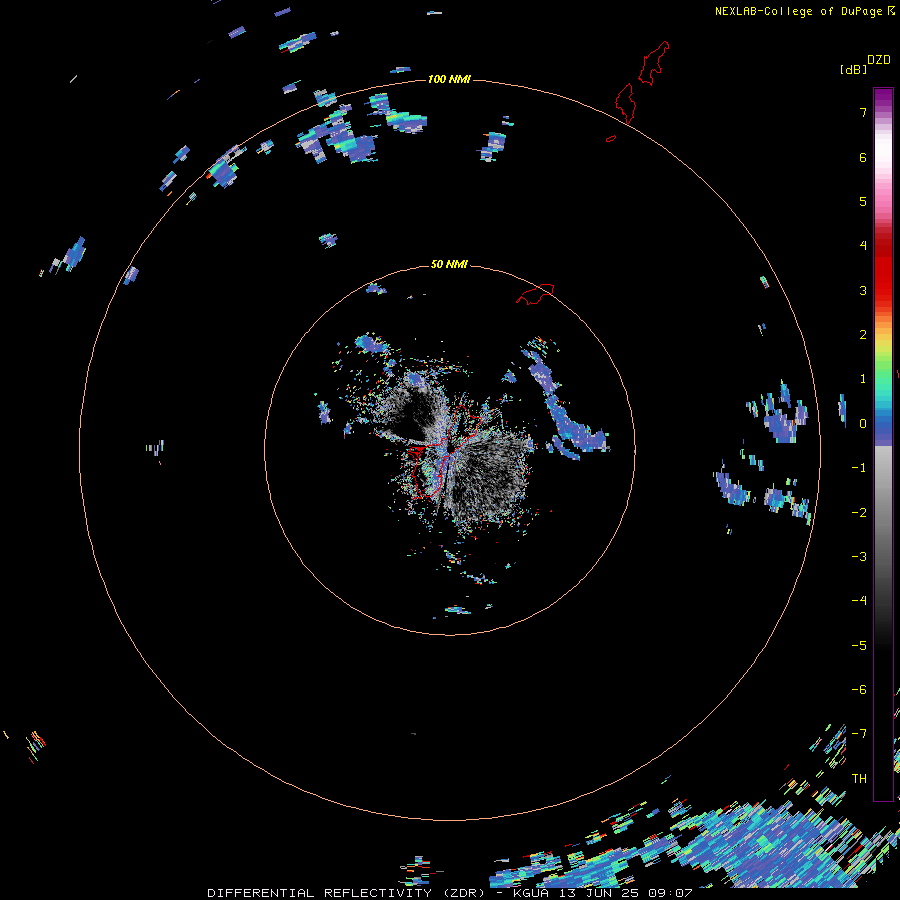Click the 0 dB tick label on scale
The image size is (900, 900).
click(x=863, y=424)
